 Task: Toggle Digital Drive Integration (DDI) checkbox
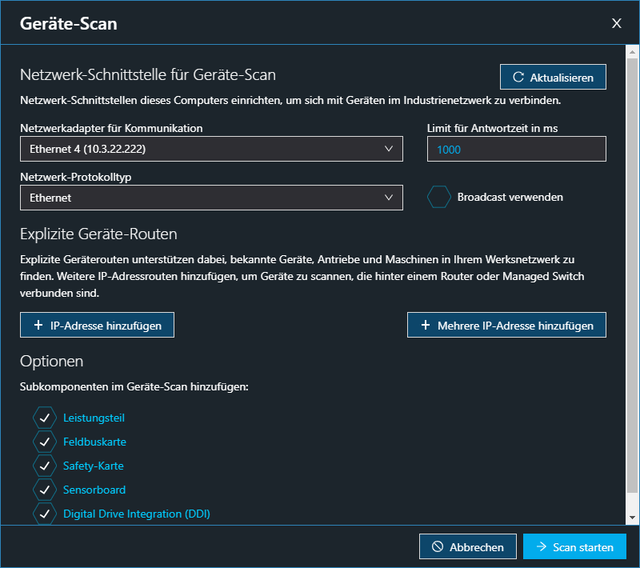[45, 514]
